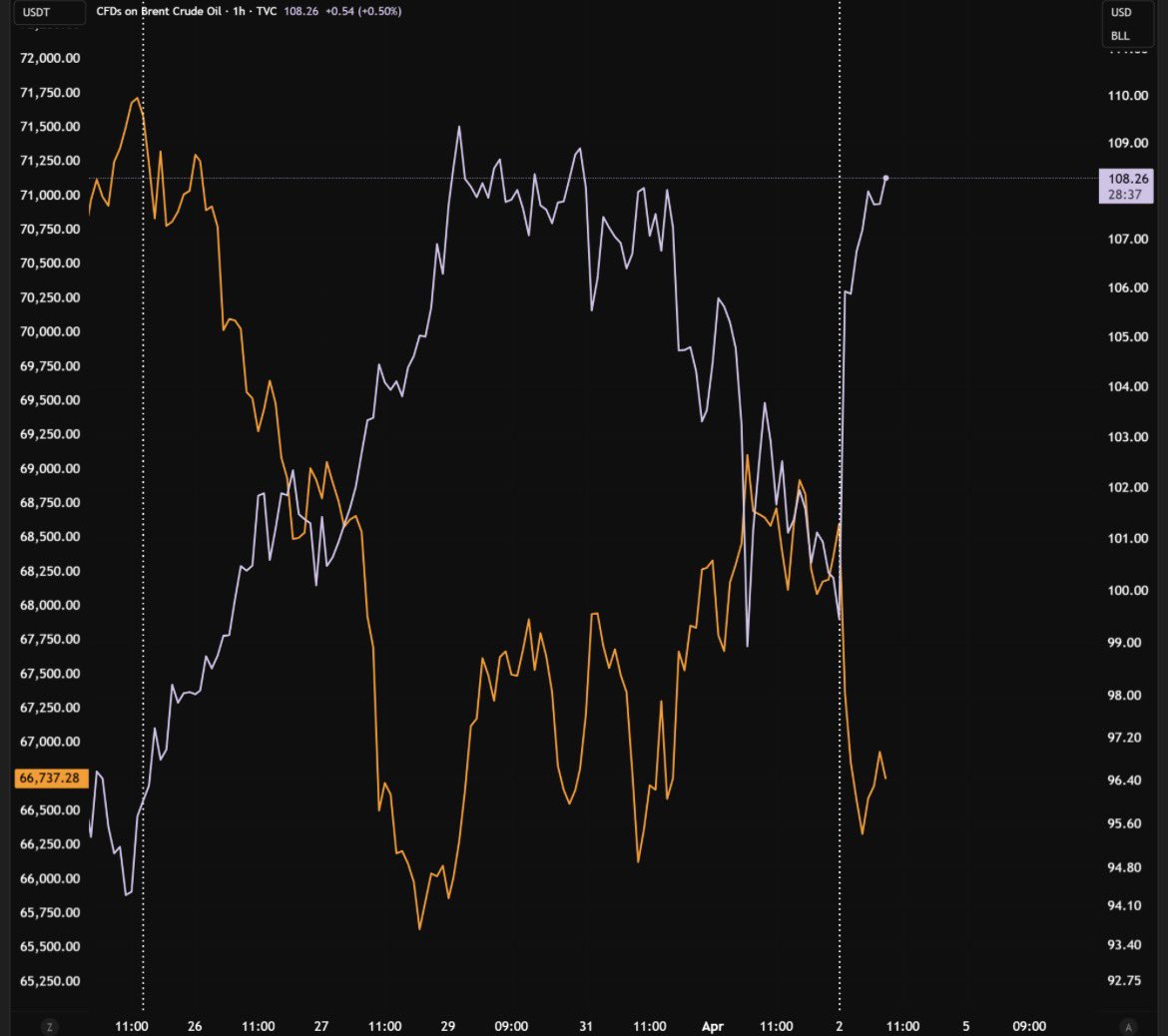Click the 72,000.00 label on the left price scale
This screenshot has width=1168, height=1036.
click(x=50, y=58)
